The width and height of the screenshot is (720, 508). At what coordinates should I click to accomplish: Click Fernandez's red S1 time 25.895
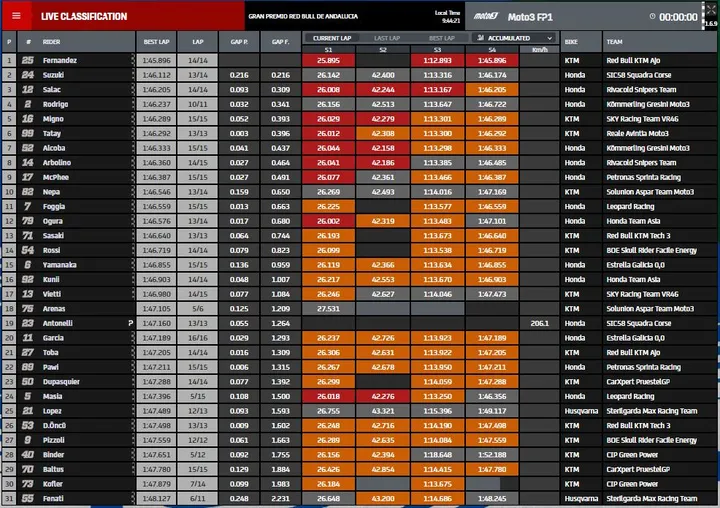[x=328, y=60]
